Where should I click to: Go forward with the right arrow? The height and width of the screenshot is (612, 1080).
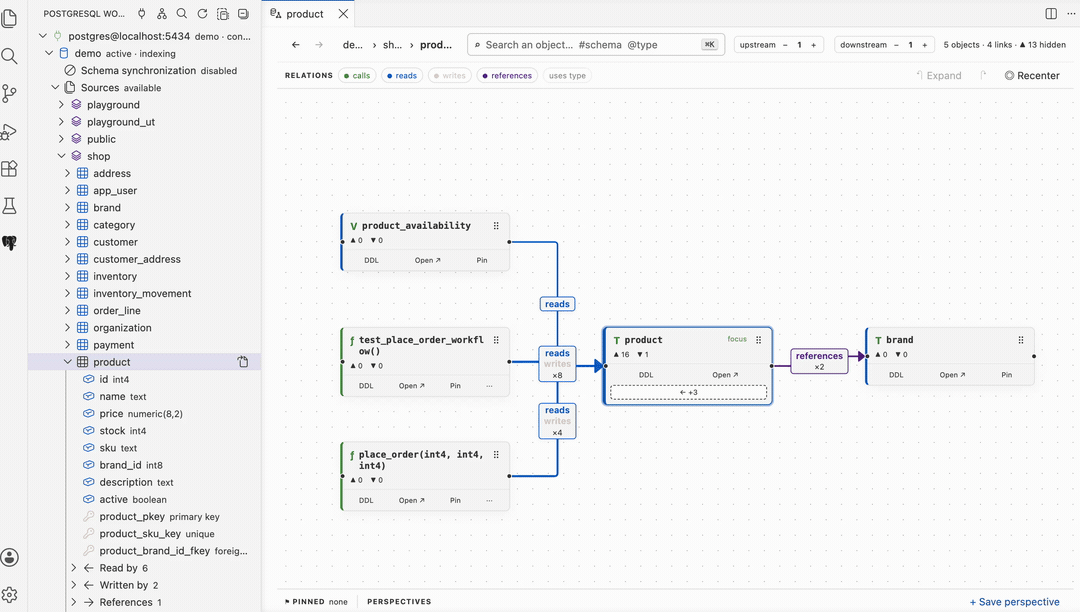click(x=319, y=45)
